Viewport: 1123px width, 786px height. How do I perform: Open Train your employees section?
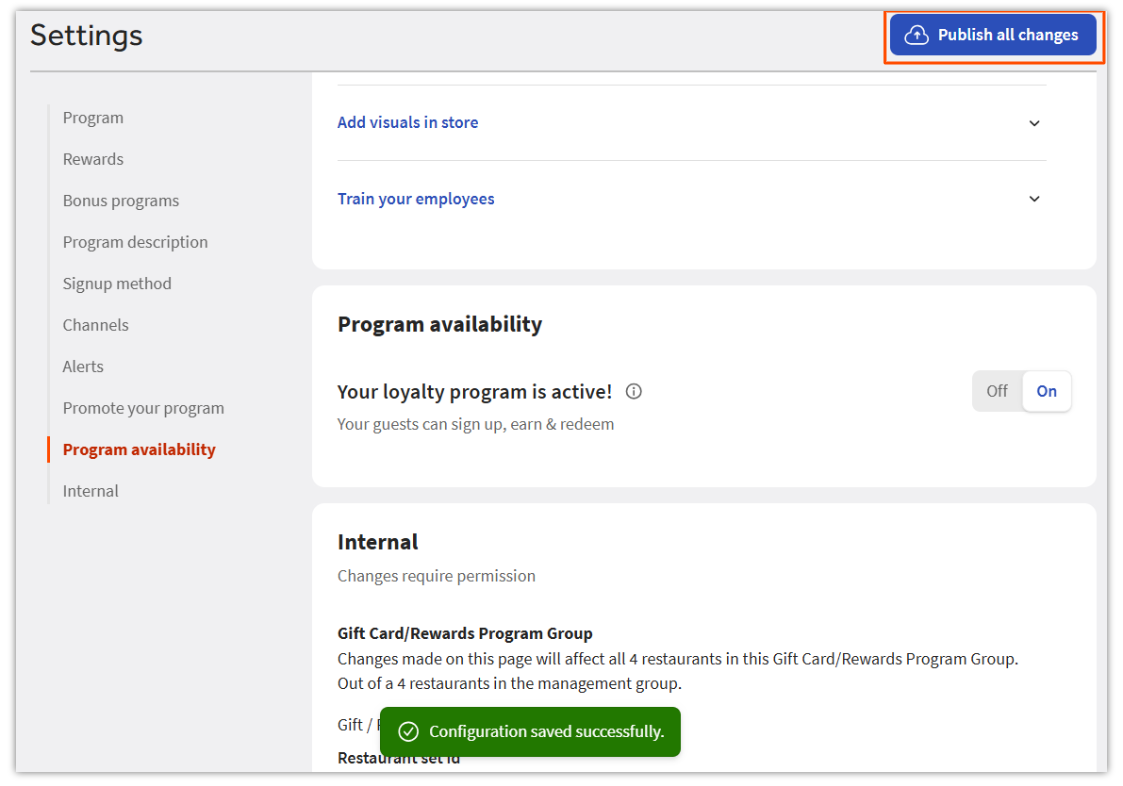(416, 199)
